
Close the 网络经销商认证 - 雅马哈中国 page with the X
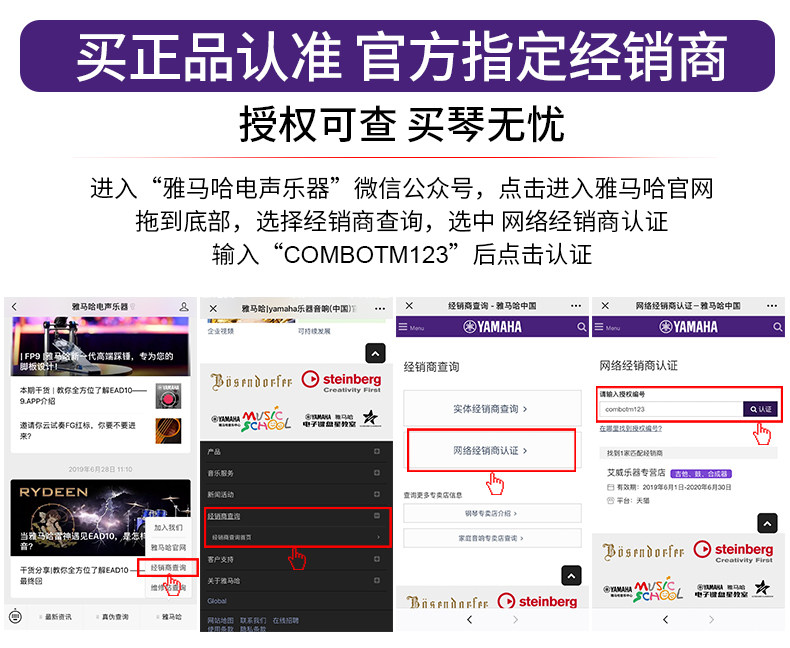(x=605, y=306)
